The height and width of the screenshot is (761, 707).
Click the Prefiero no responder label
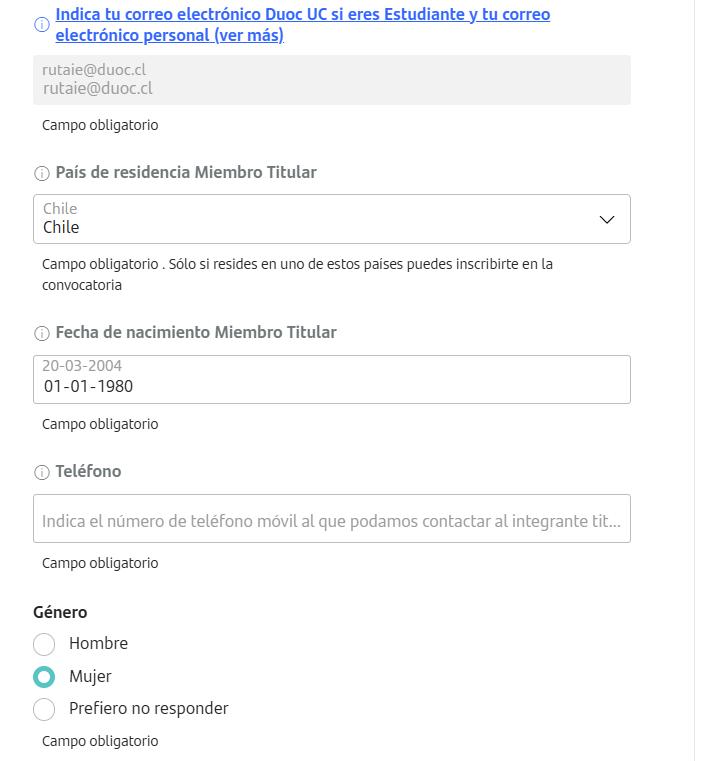148,708
